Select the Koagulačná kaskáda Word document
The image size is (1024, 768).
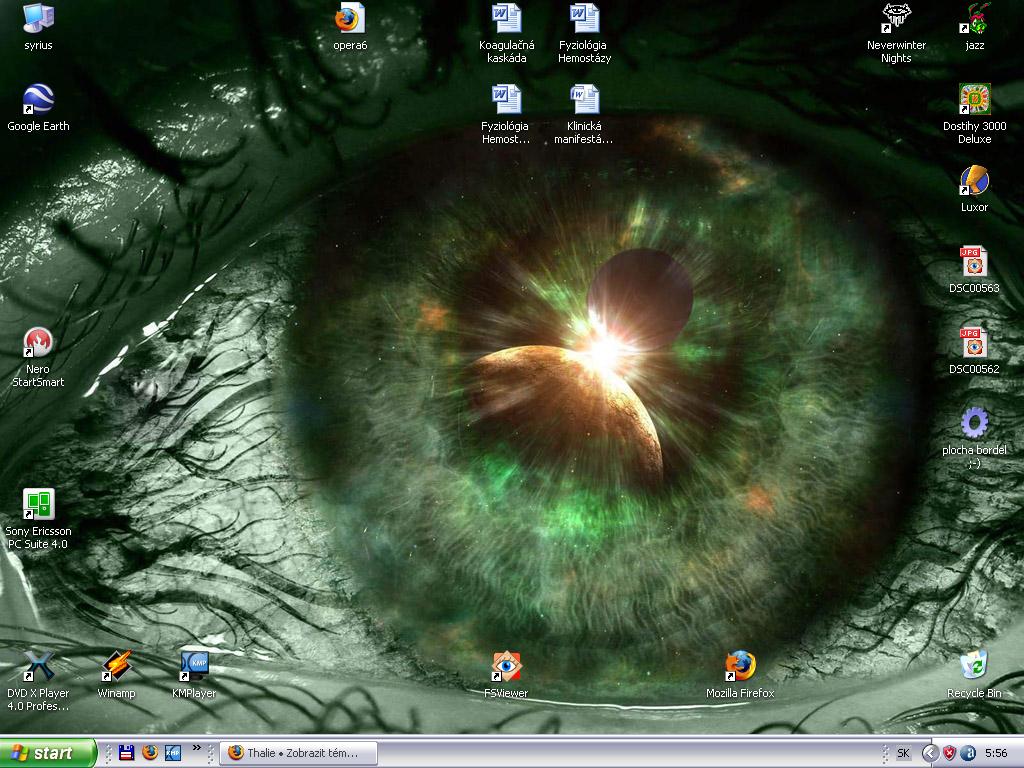coord(506,19)
